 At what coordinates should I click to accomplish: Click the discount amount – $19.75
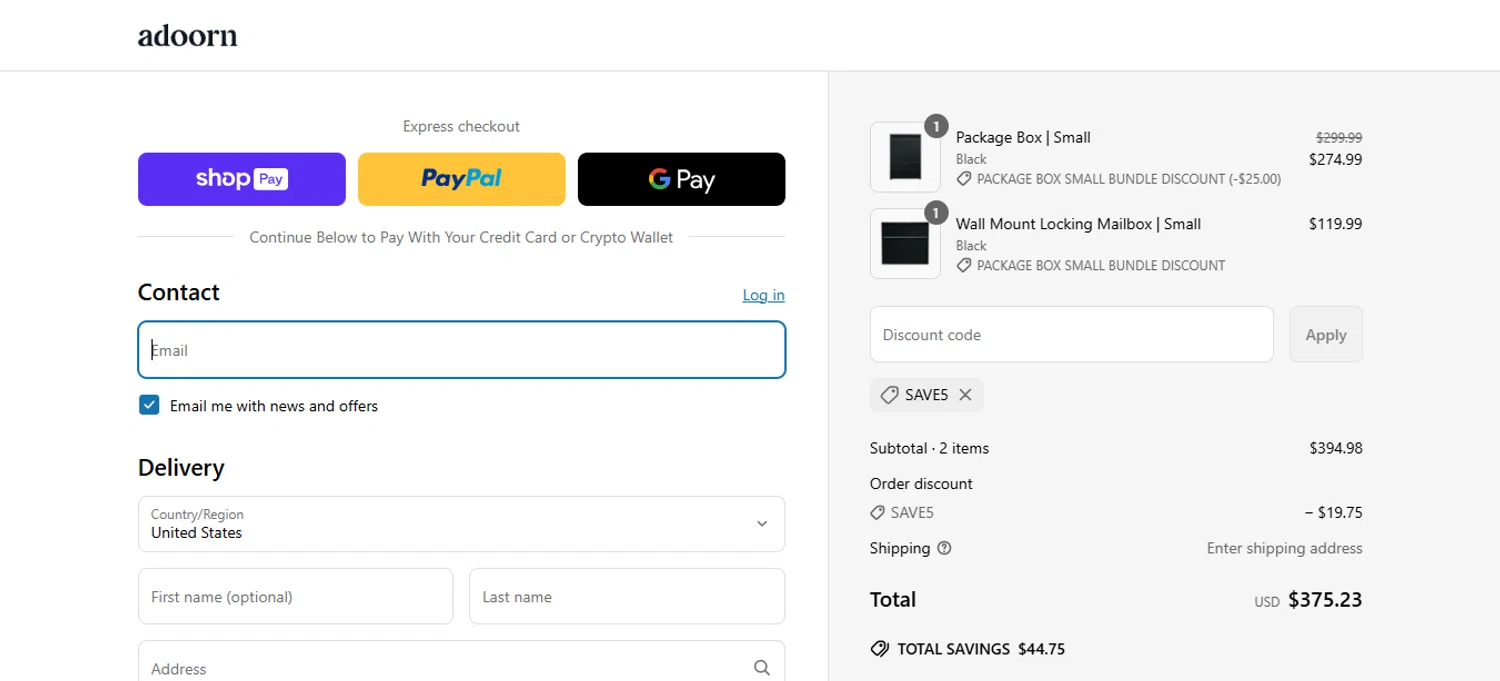click(1334, 513)
